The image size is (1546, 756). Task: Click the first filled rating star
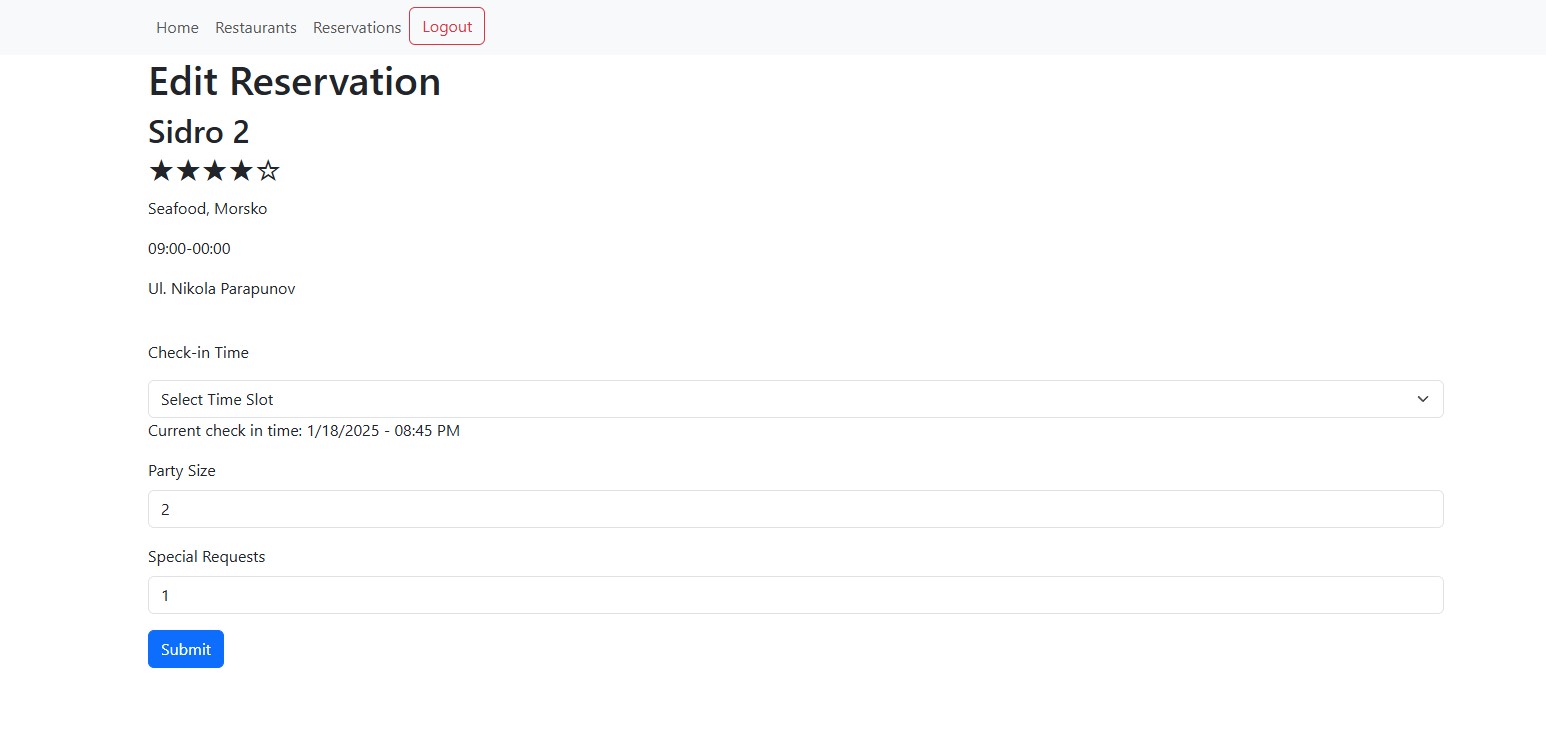click(x=161, y=171)
